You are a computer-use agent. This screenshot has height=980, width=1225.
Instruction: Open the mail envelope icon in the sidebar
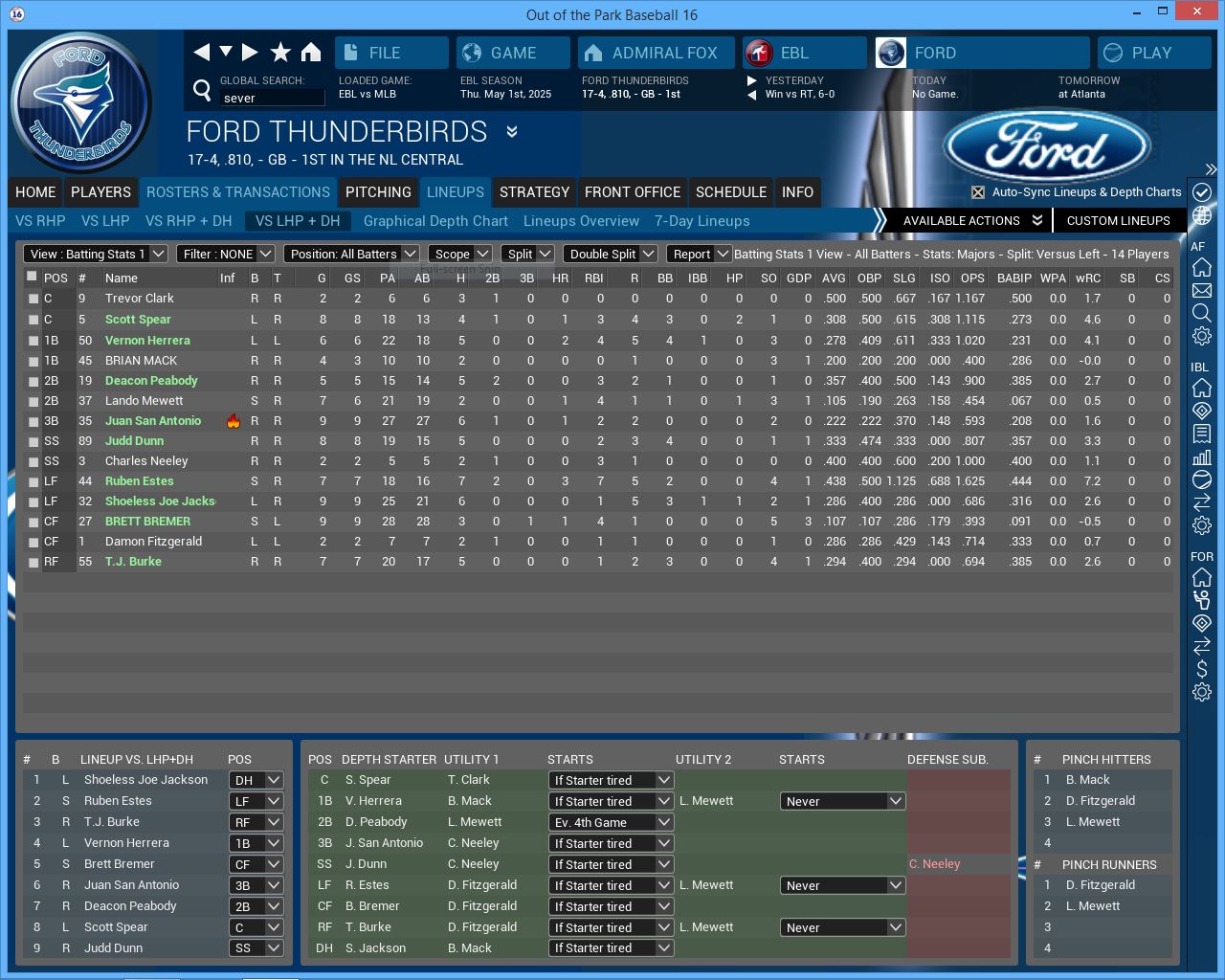(x=1202, y=290)
